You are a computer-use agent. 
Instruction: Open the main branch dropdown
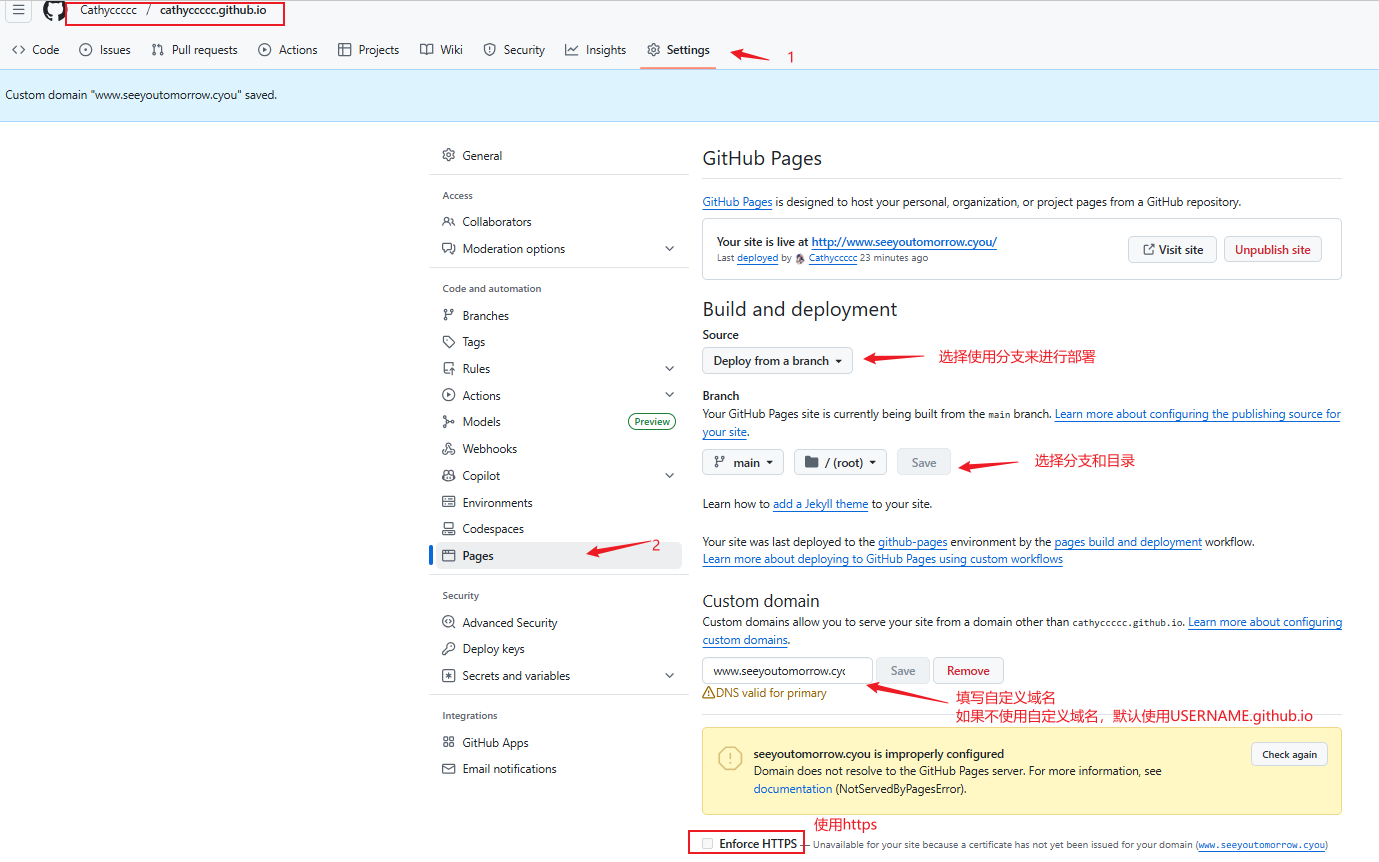pyautogui.click(x=743, y=463)
